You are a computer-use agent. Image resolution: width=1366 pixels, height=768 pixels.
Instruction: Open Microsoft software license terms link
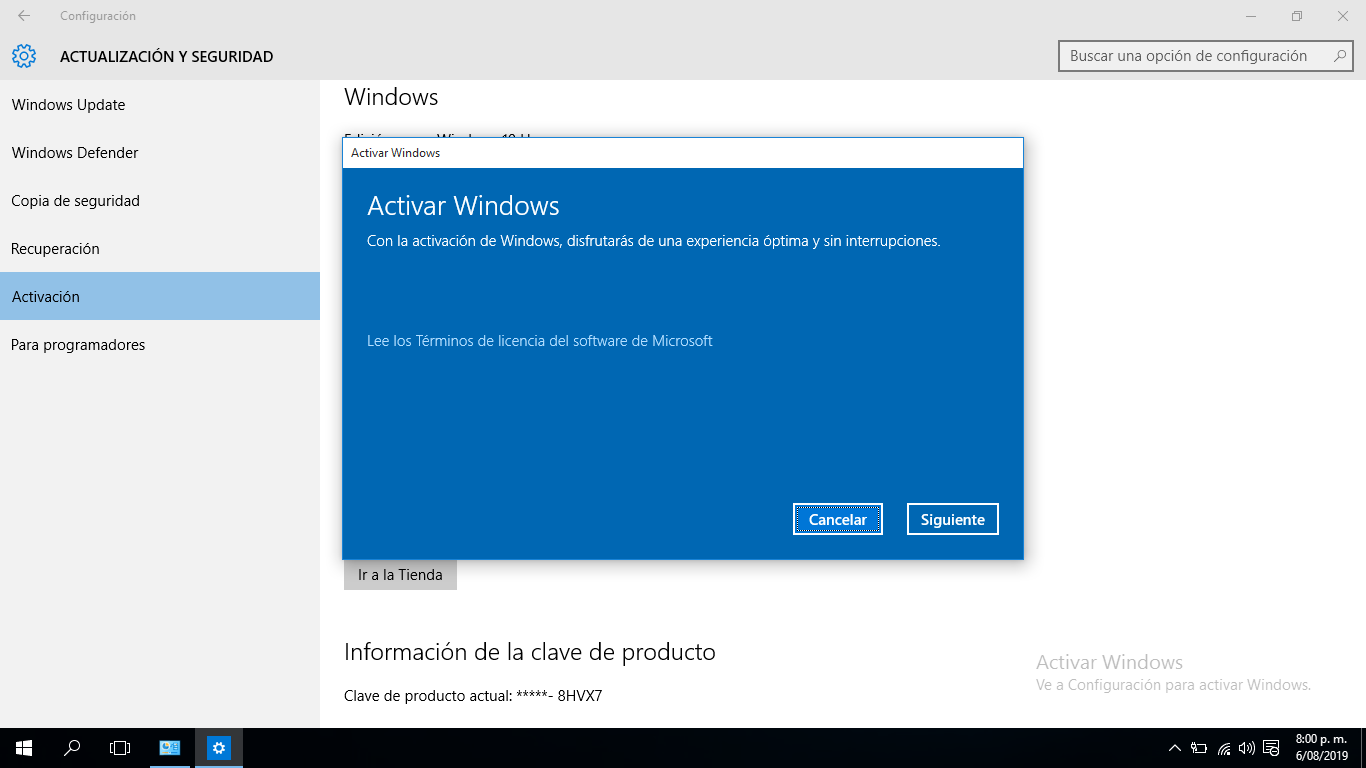pyautogui.click(x=539, y=341)
